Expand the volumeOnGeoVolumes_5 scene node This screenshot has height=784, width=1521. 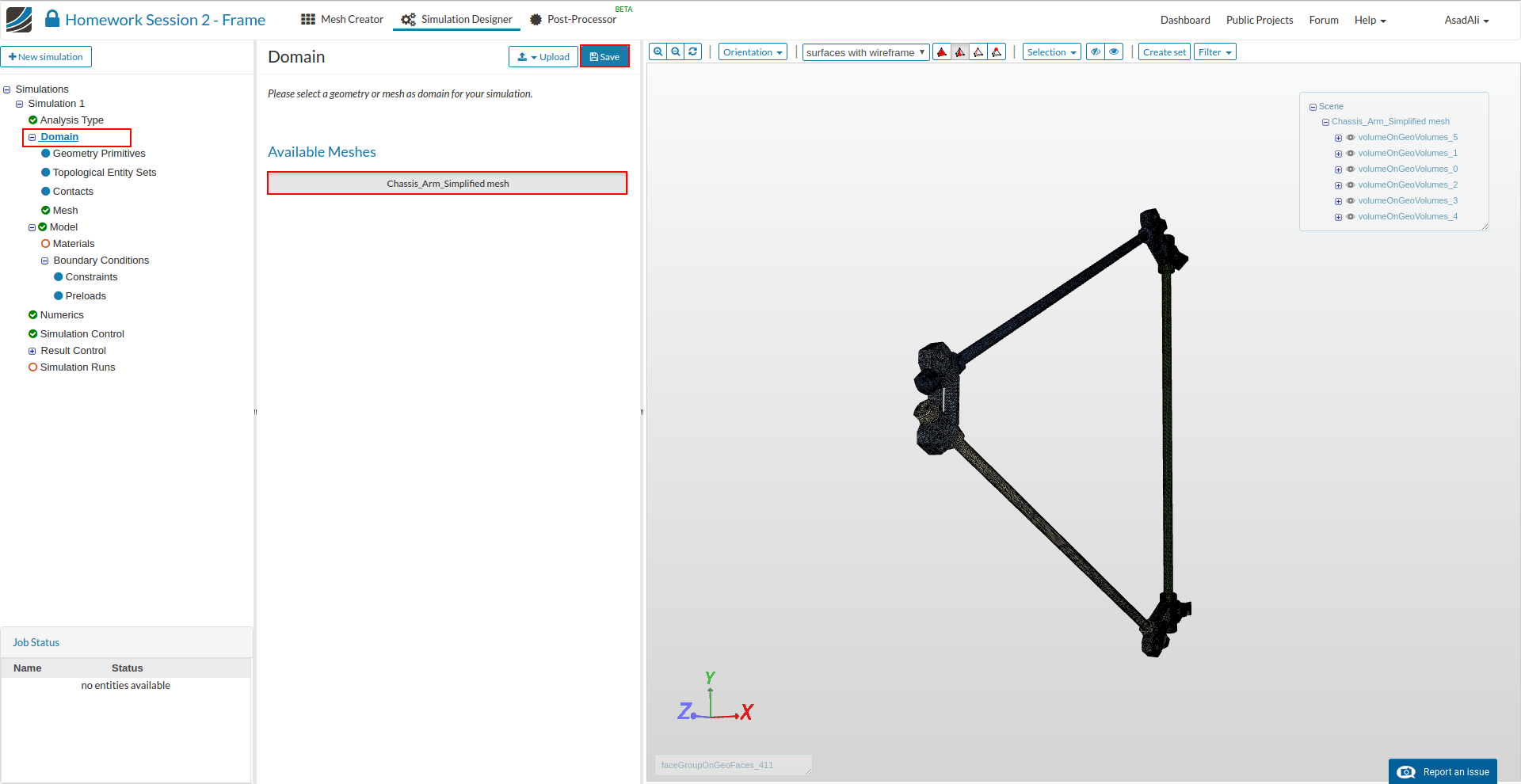point(1338,139)
